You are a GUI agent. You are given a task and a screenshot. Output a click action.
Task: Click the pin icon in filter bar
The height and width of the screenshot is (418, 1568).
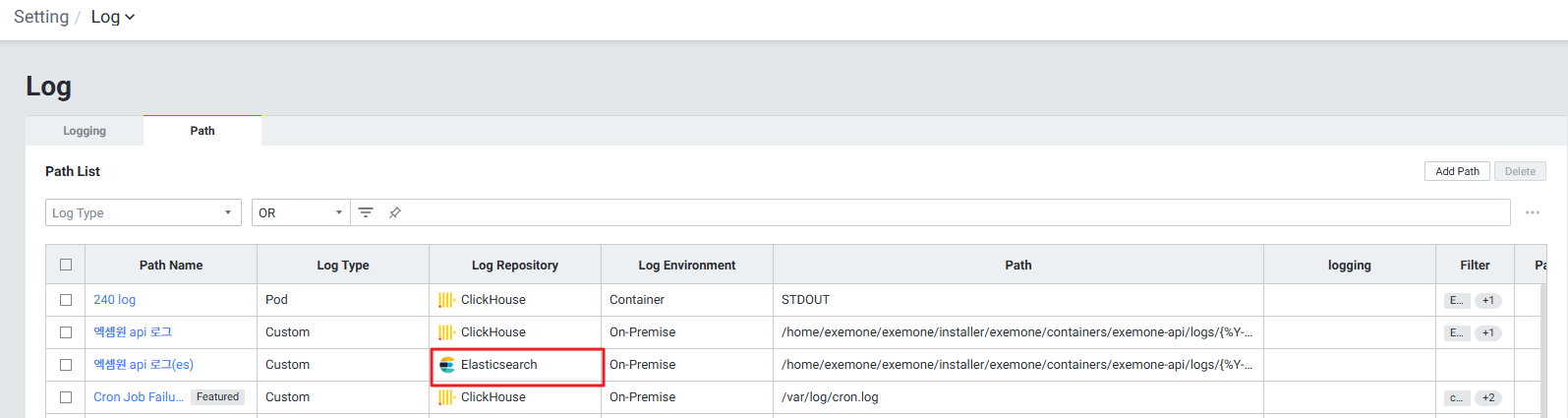coord(395,212)
